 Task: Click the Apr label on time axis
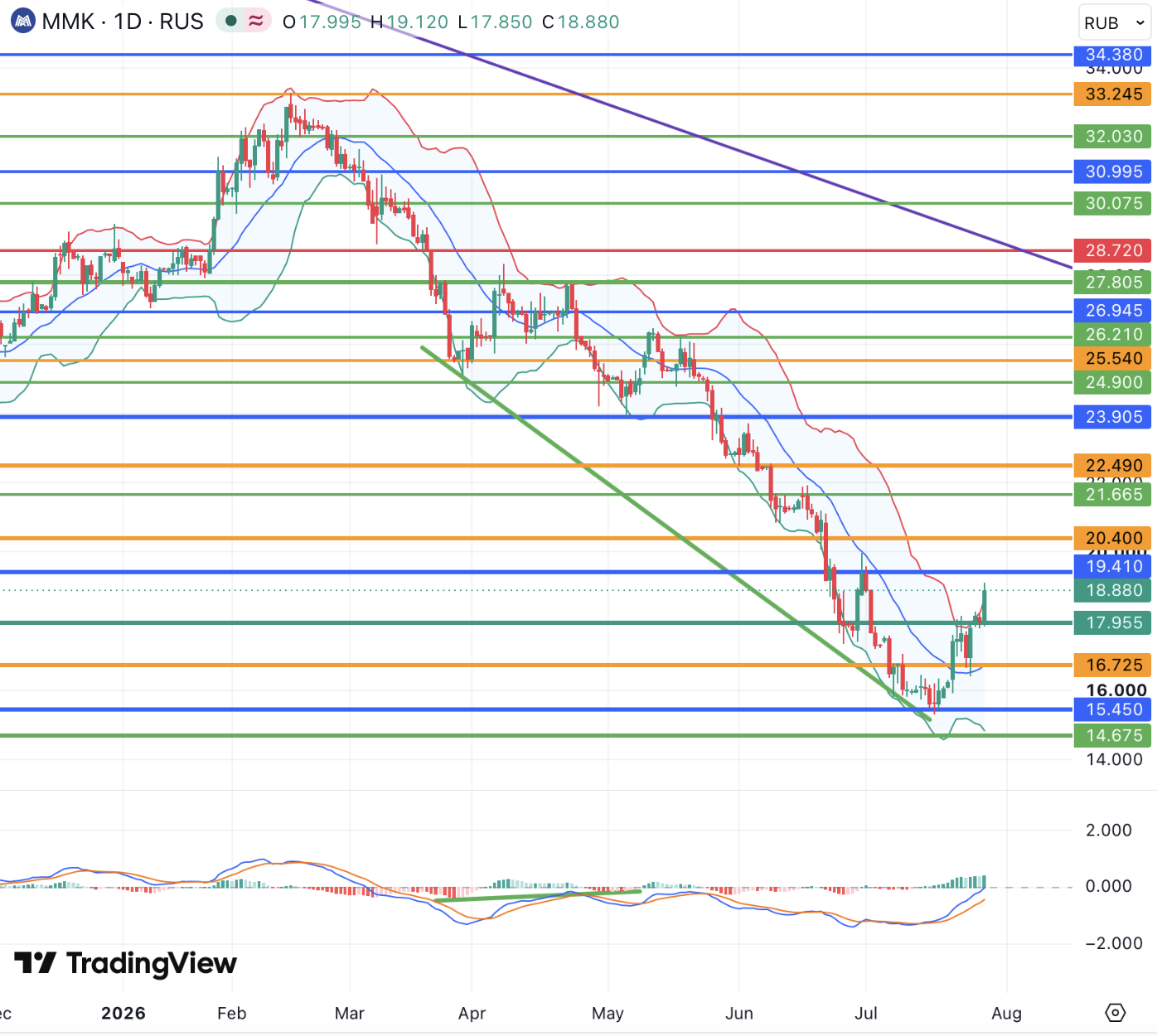tap(472, 1014)
